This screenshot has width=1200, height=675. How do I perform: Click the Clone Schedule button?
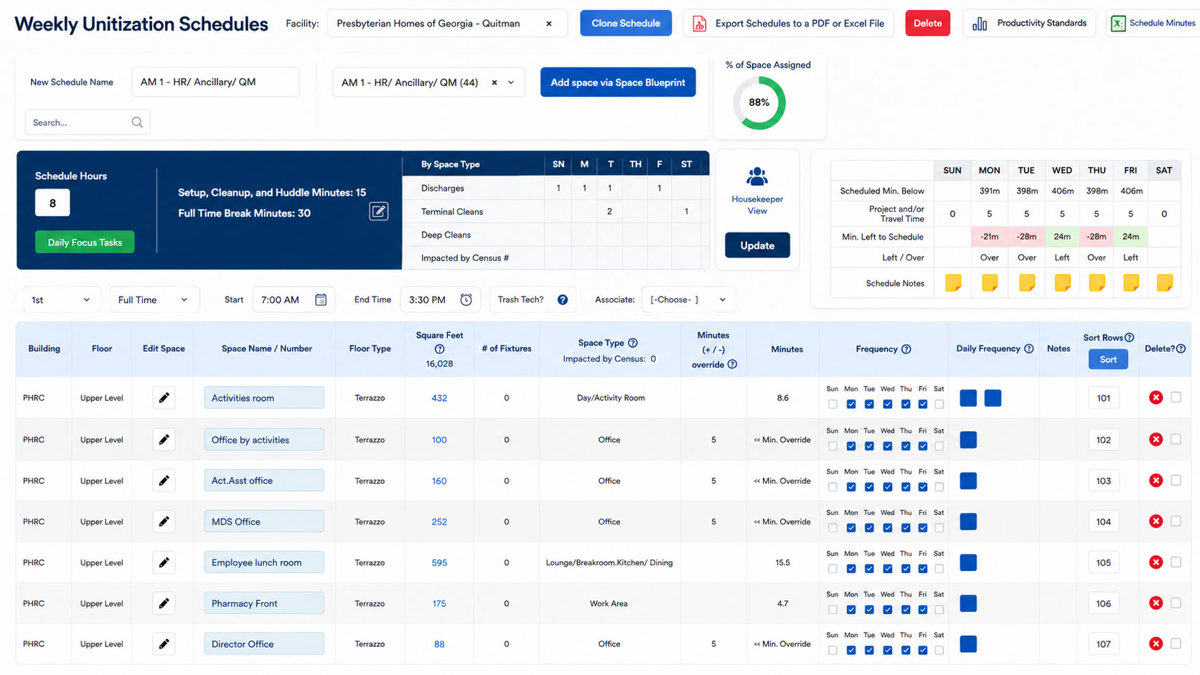626,23
